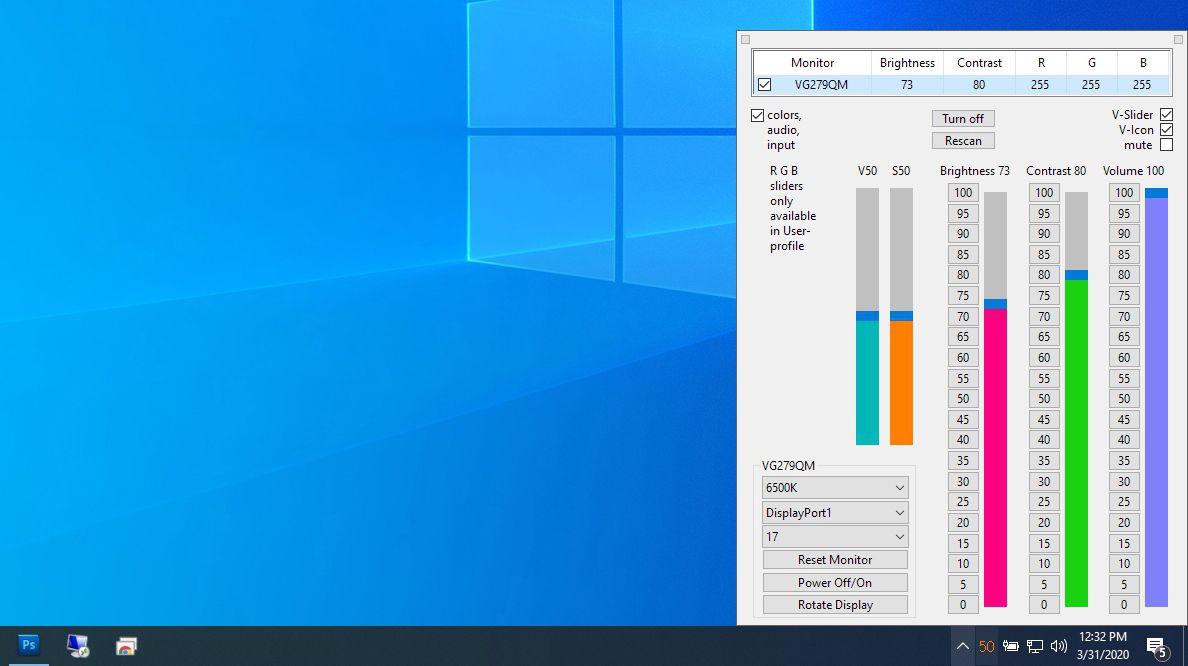
Task: Open the battery tray icon
Action: [x=1011, y=646]
